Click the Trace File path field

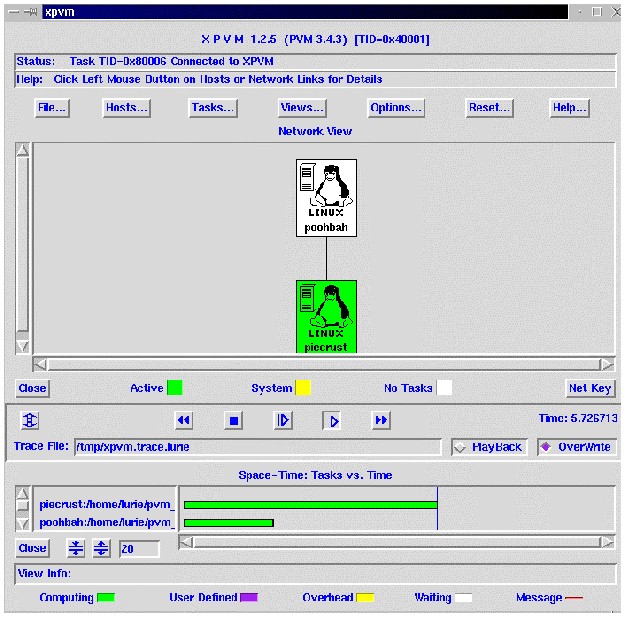256,447
